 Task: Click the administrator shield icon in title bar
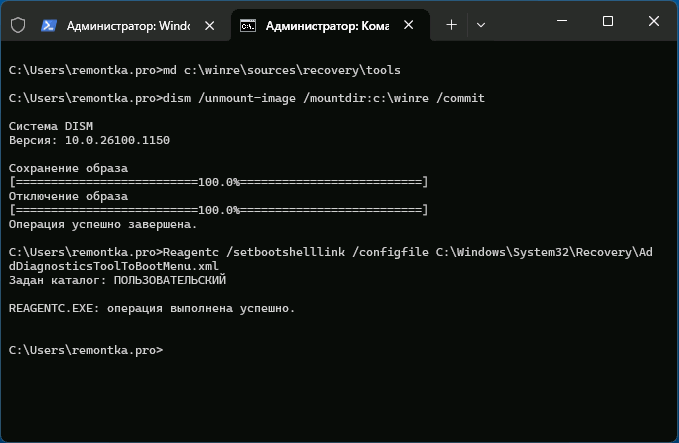tap(17, 25)
